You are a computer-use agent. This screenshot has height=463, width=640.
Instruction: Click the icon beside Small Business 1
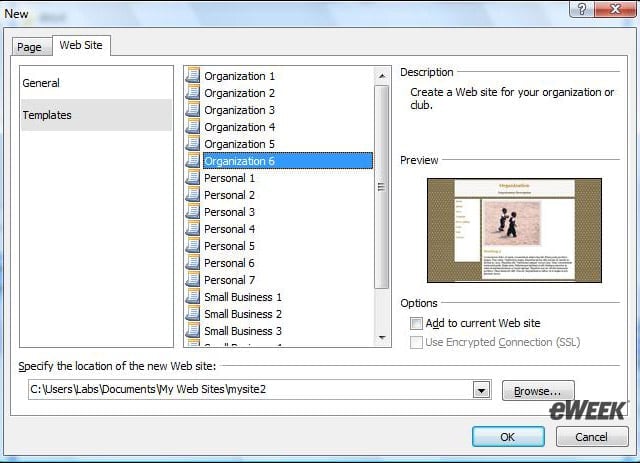pyautogui.click(x=193, y=297)
